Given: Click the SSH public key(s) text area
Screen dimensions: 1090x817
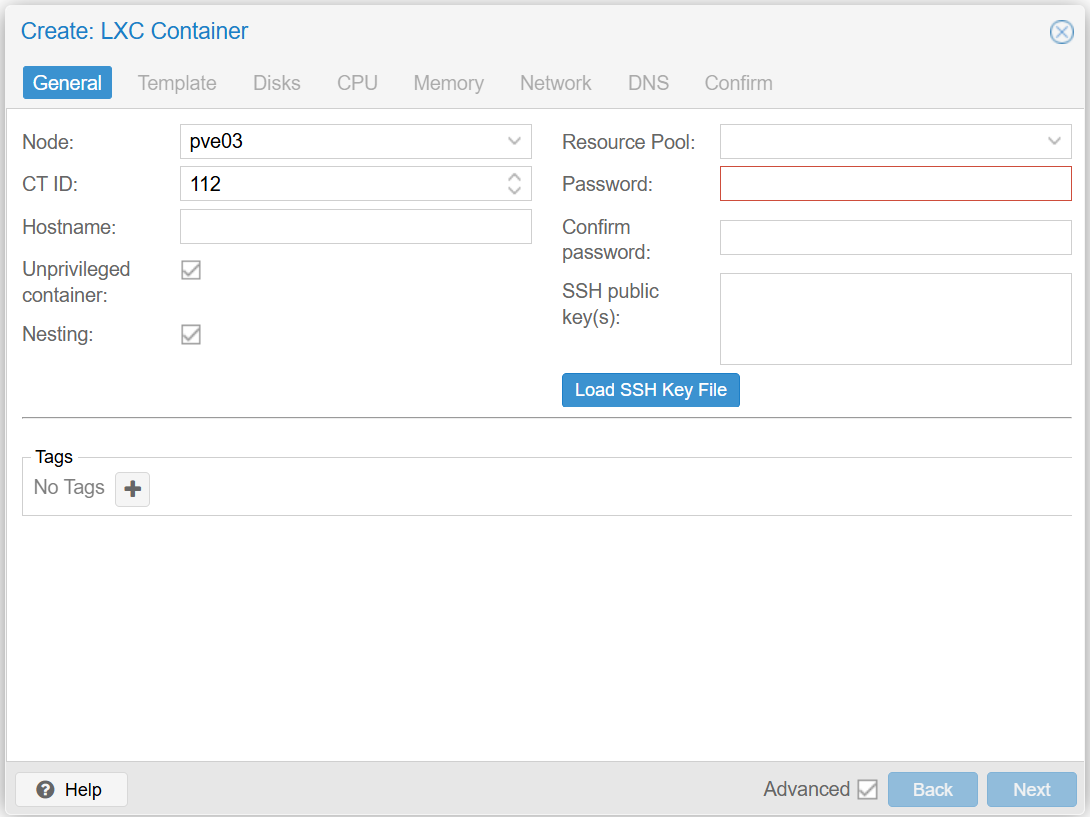Looking at the screenshot, I should [895, 319].
